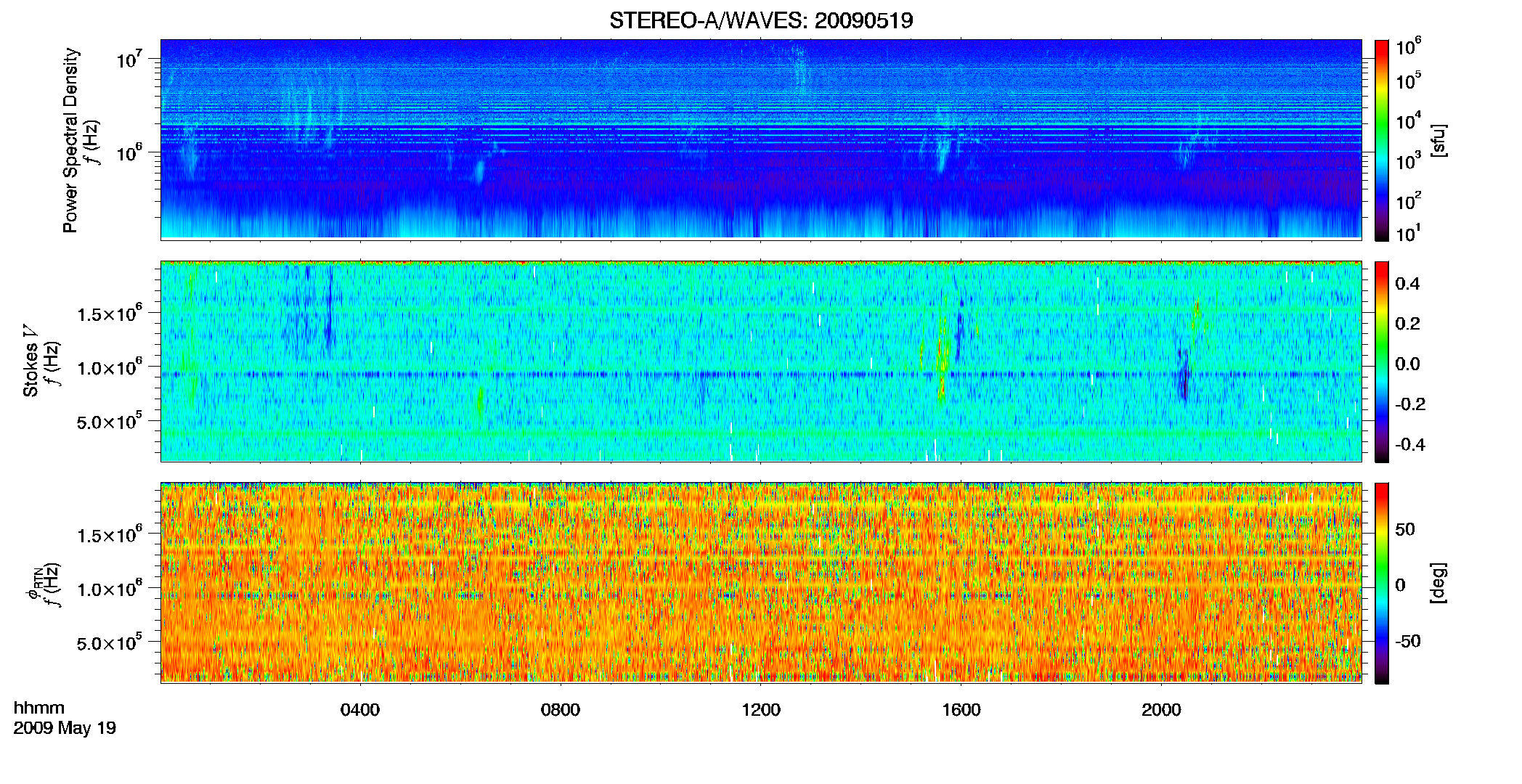Click the 1600 time tick label

point(961,709)
